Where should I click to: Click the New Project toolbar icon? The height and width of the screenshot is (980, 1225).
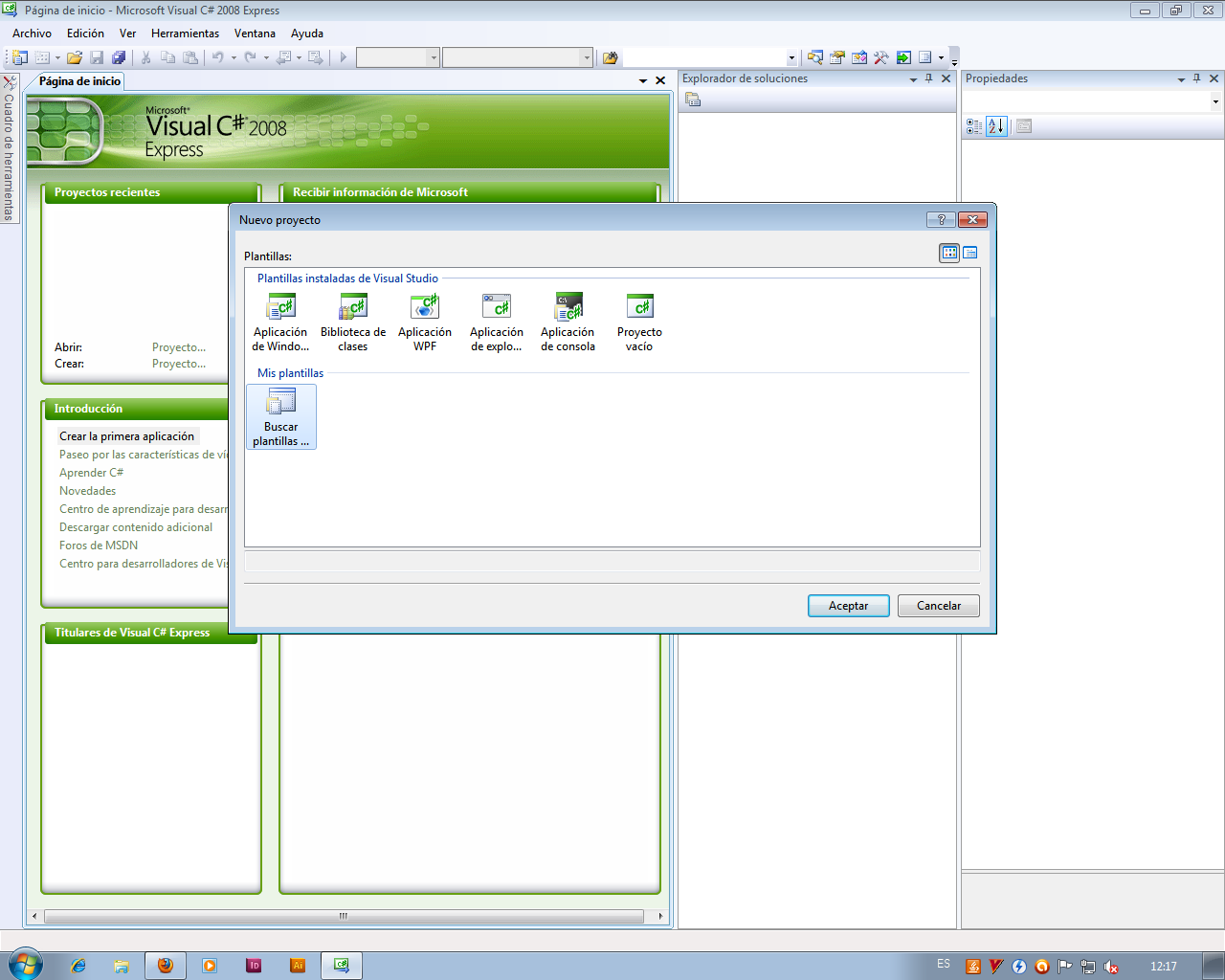pos(19,57)
